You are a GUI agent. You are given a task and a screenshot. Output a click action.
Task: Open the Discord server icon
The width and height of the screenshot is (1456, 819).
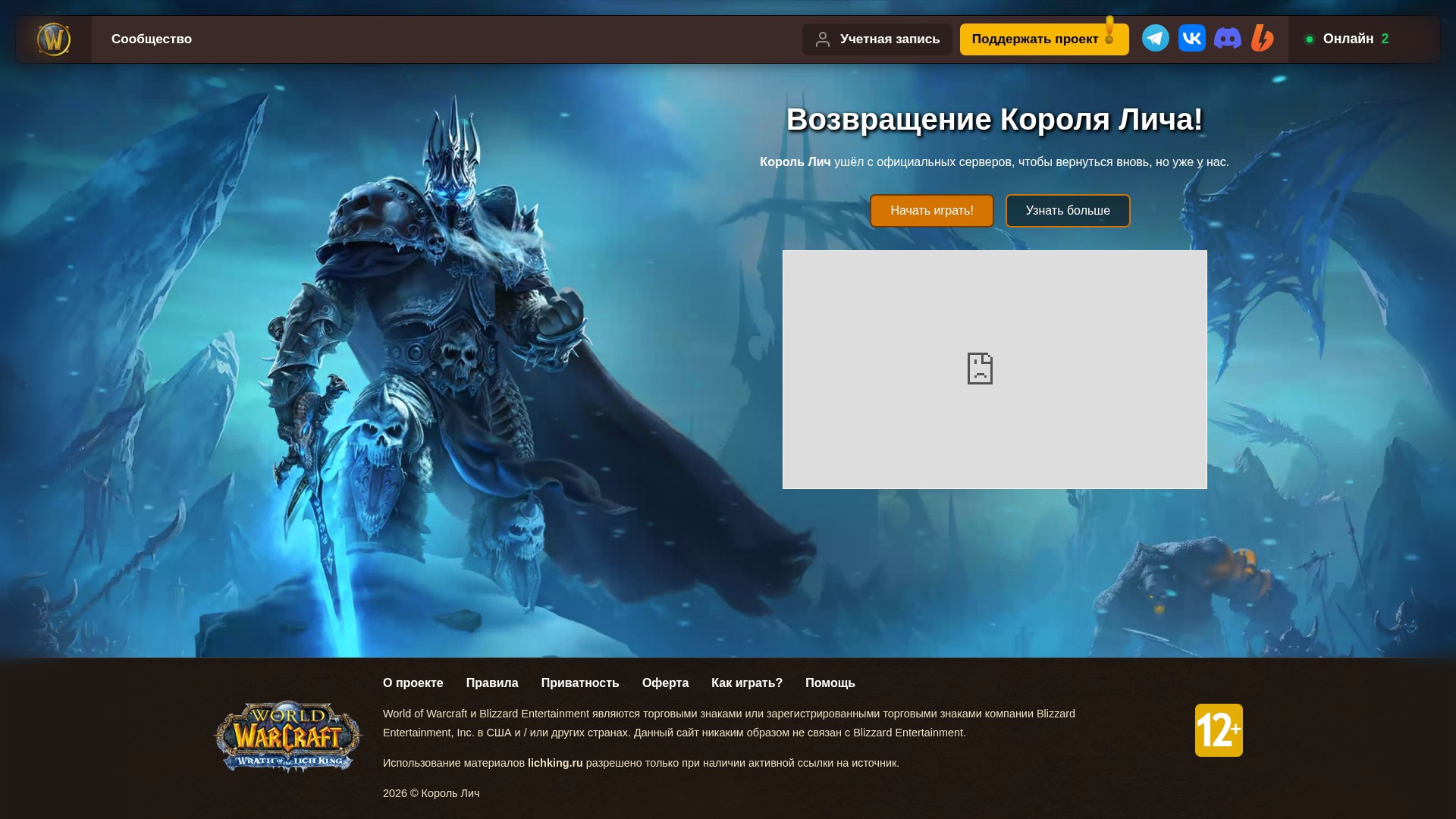click(x=1228, y=38)
